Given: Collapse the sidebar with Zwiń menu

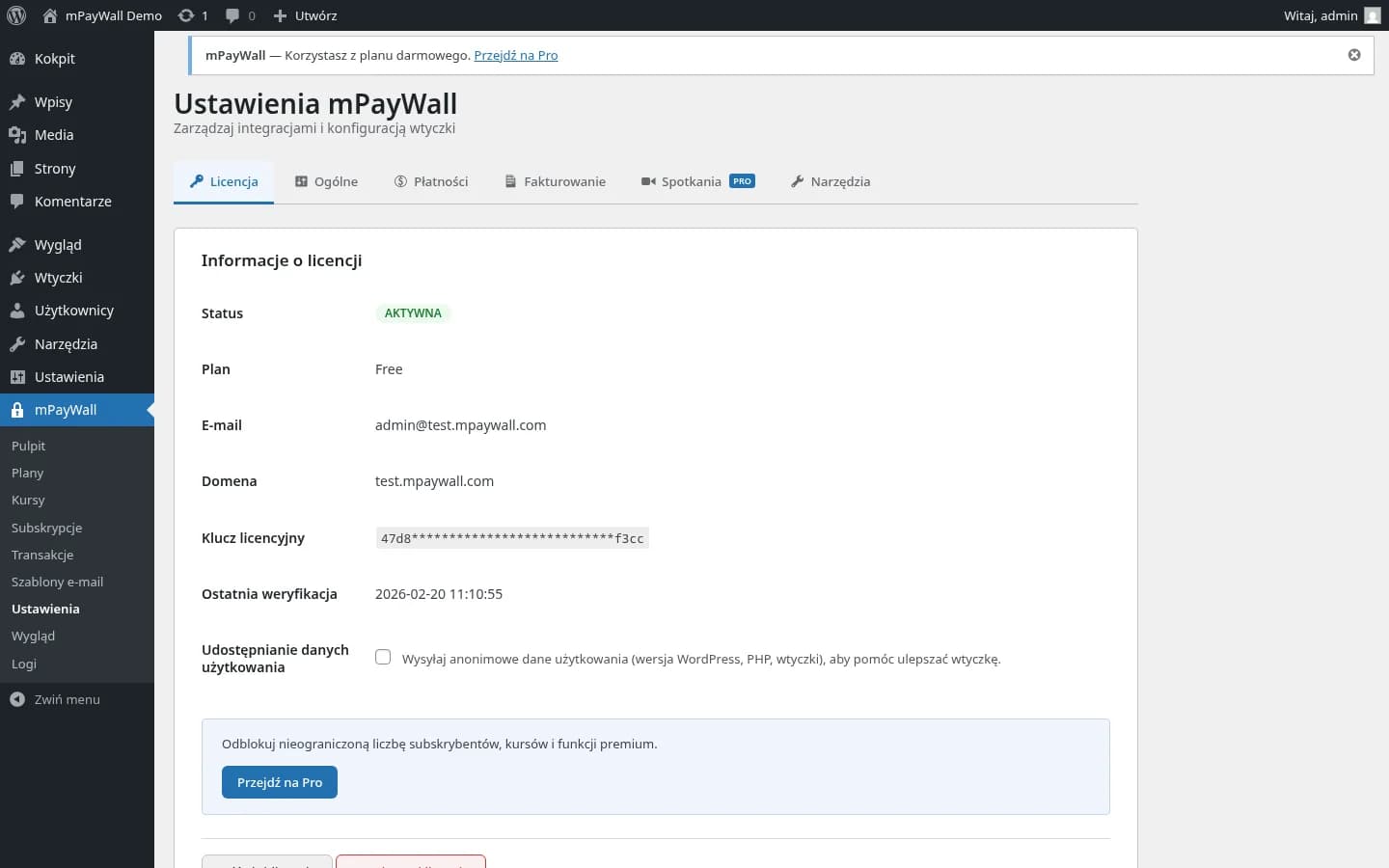Looking at the screenshot, I should 67,699.
